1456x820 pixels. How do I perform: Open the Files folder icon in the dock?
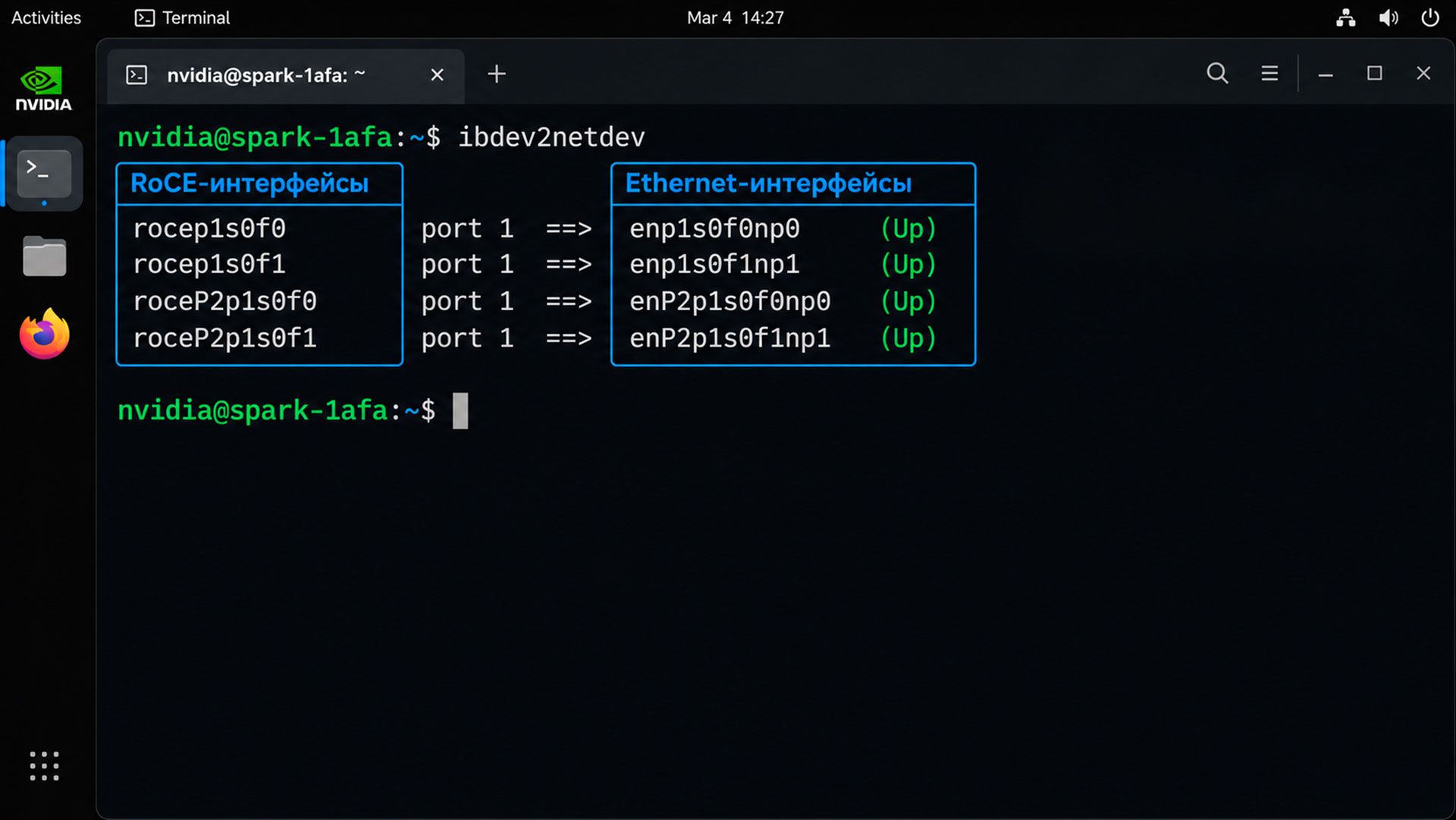click(44, 256)
